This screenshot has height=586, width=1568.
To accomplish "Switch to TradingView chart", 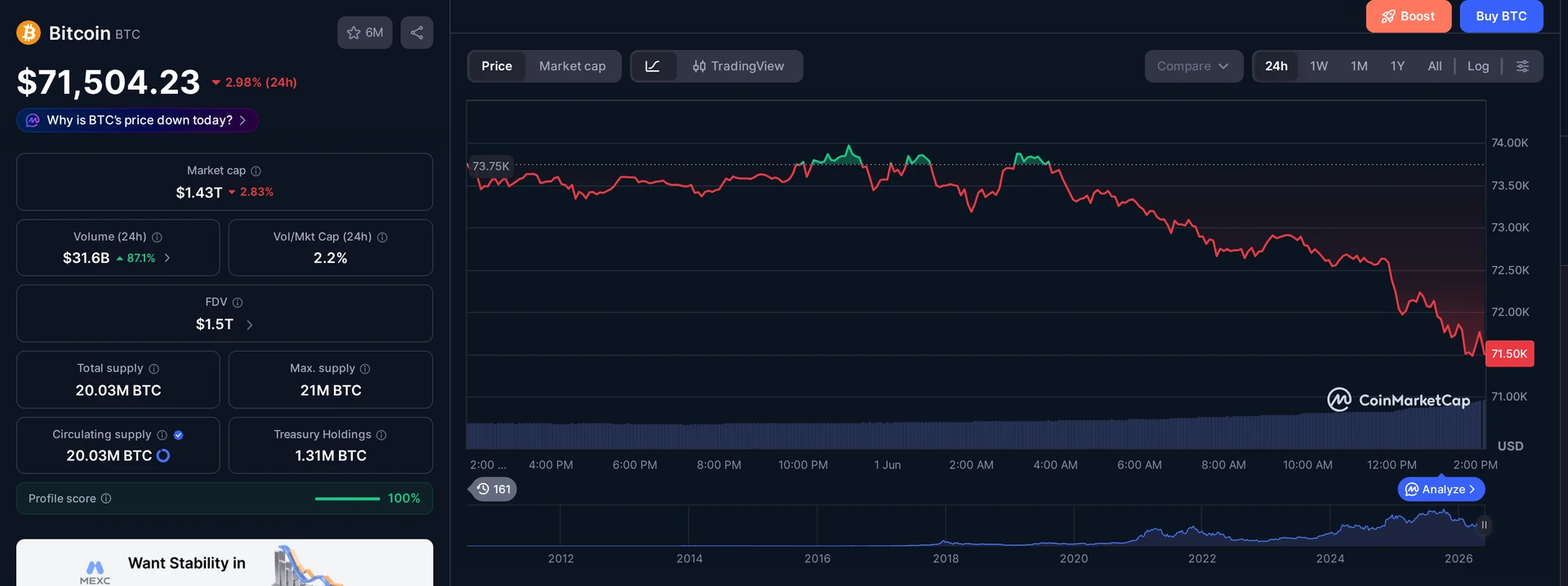I will pyautogui.click(x=738, y=66).
